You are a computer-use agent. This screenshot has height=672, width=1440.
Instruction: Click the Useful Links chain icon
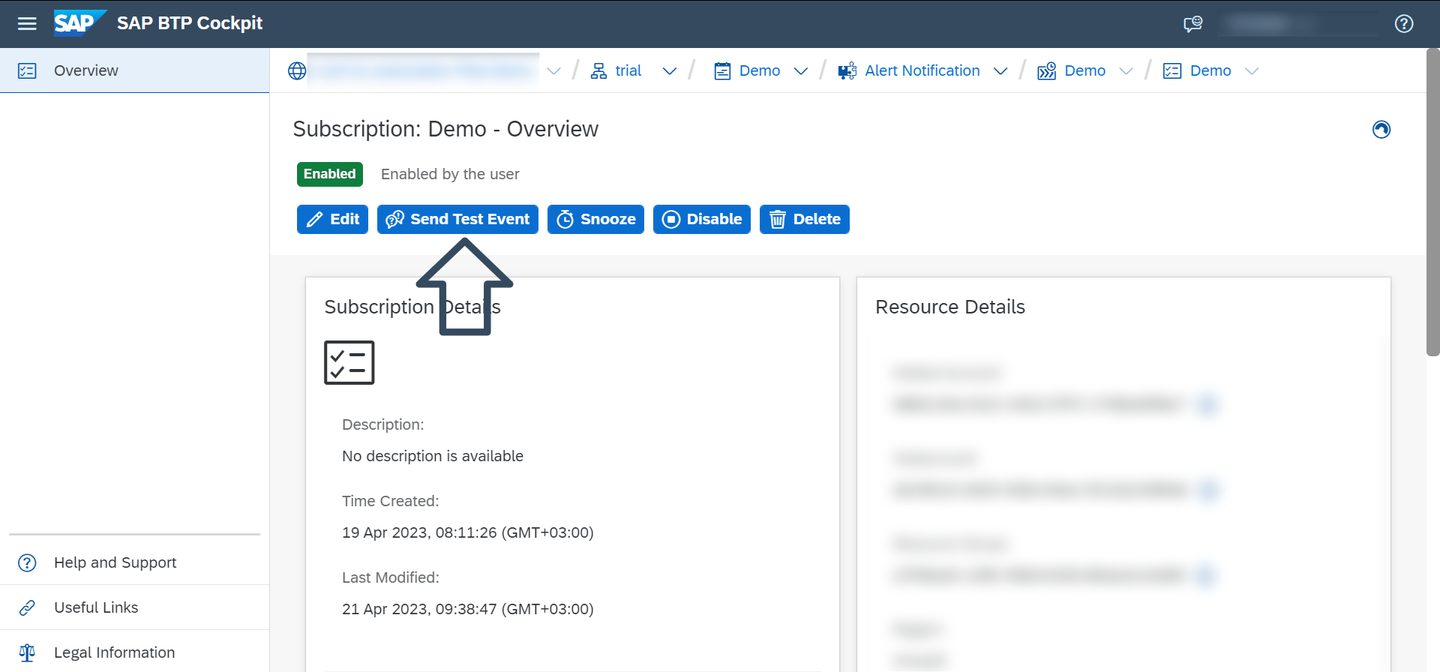coord(27,608)
